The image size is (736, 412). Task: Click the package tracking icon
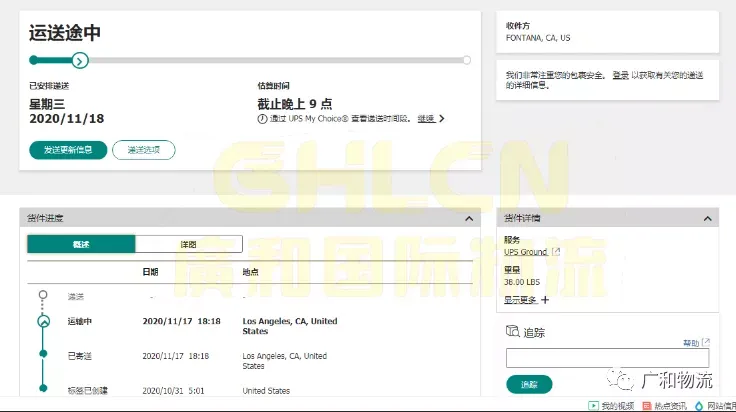pyautogui.click(x=512, y=331)
